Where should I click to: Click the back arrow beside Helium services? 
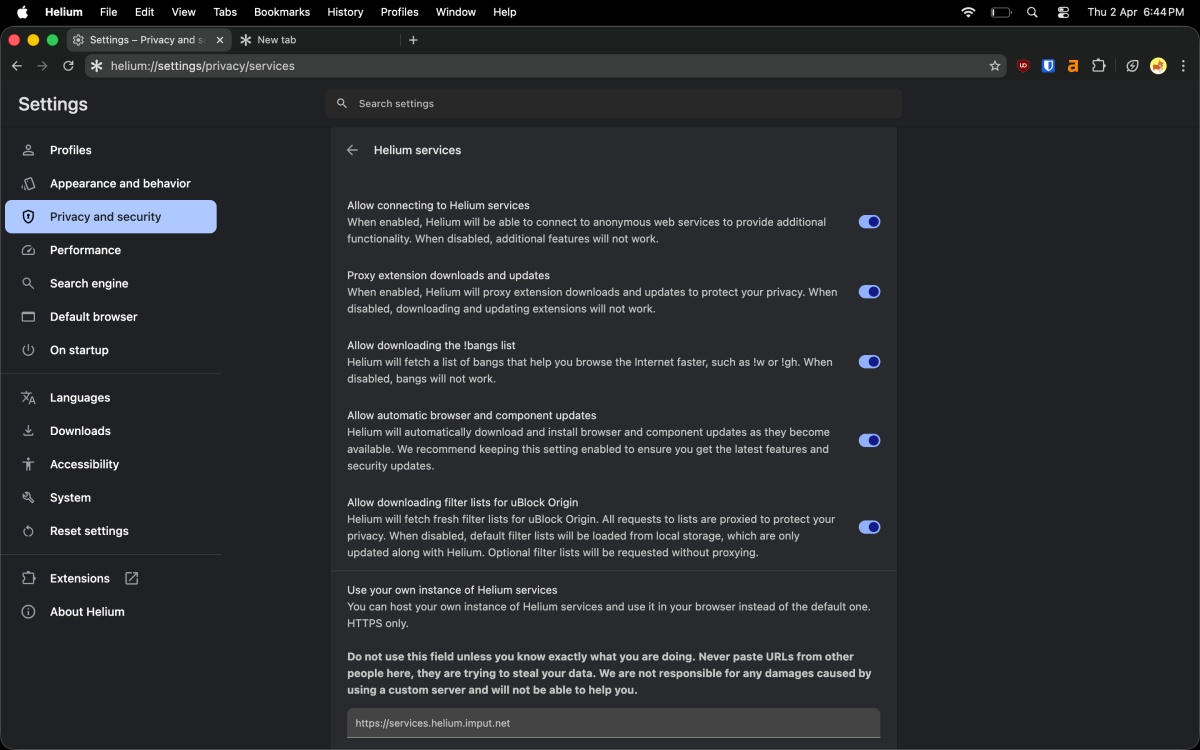(x=352, y=150)
